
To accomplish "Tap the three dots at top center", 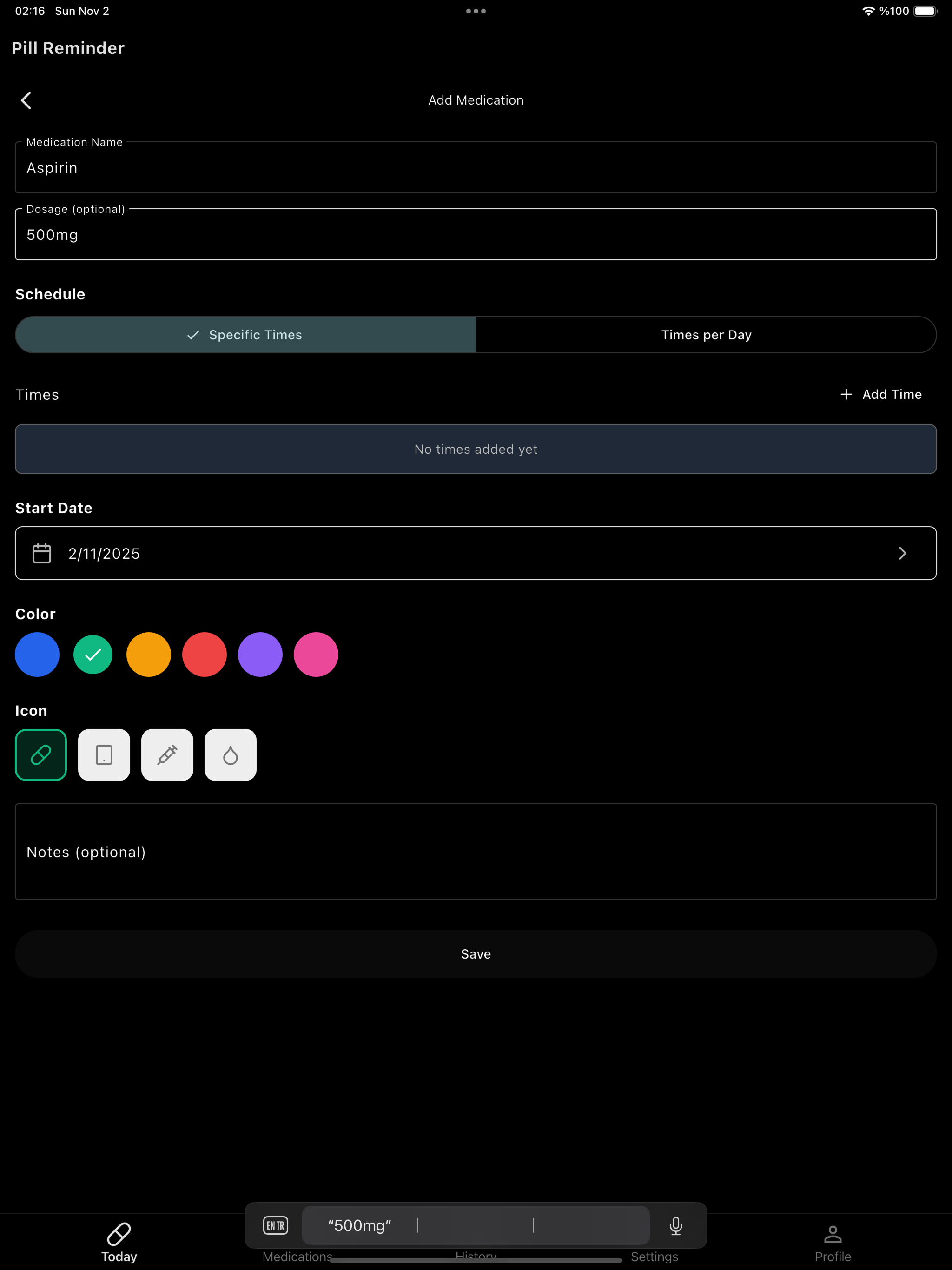I will tap(476, 11).
